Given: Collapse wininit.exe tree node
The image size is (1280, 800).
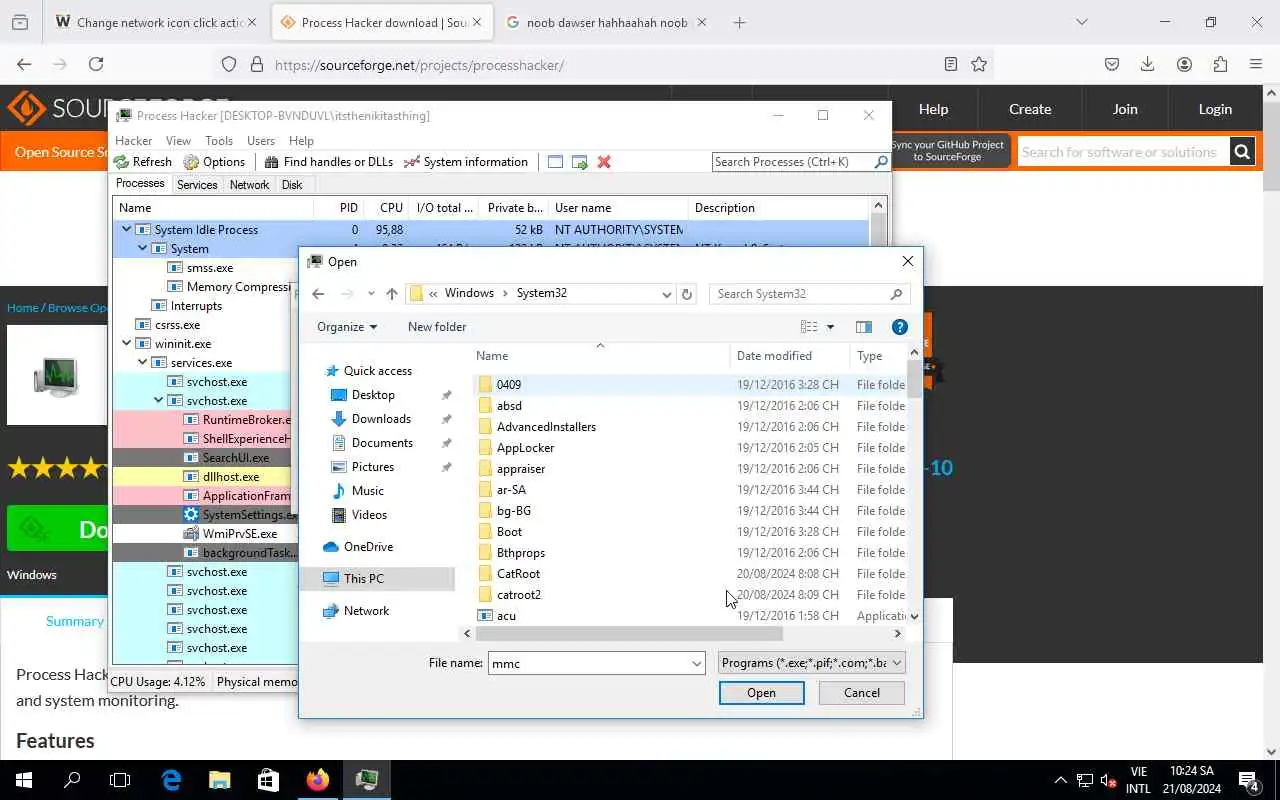Looking at the screenshot, I should [127, 344].
